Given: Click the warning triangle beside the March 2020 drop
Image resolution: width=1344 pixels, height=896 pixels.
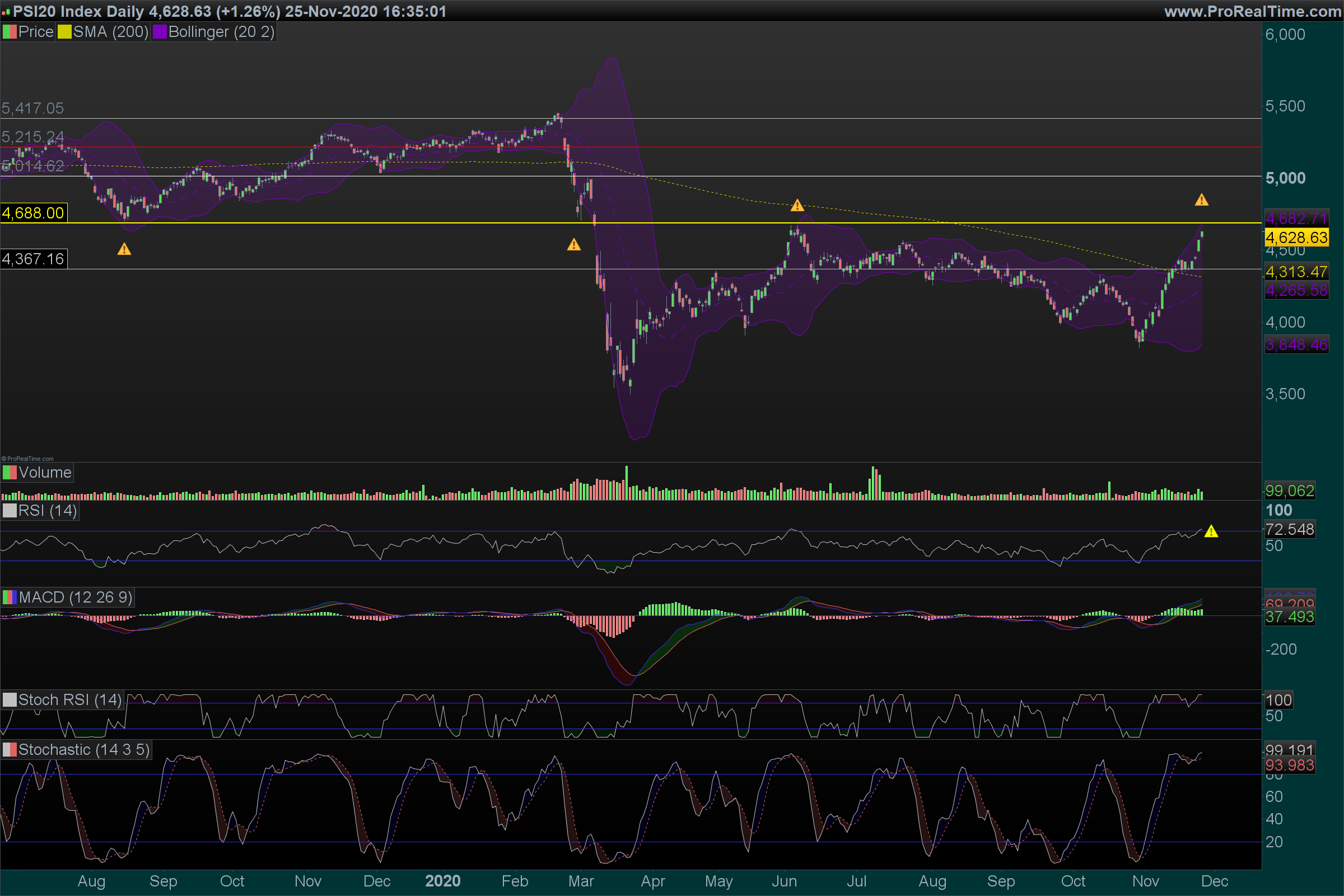Looking at the screenshot, I should point(573,245).
